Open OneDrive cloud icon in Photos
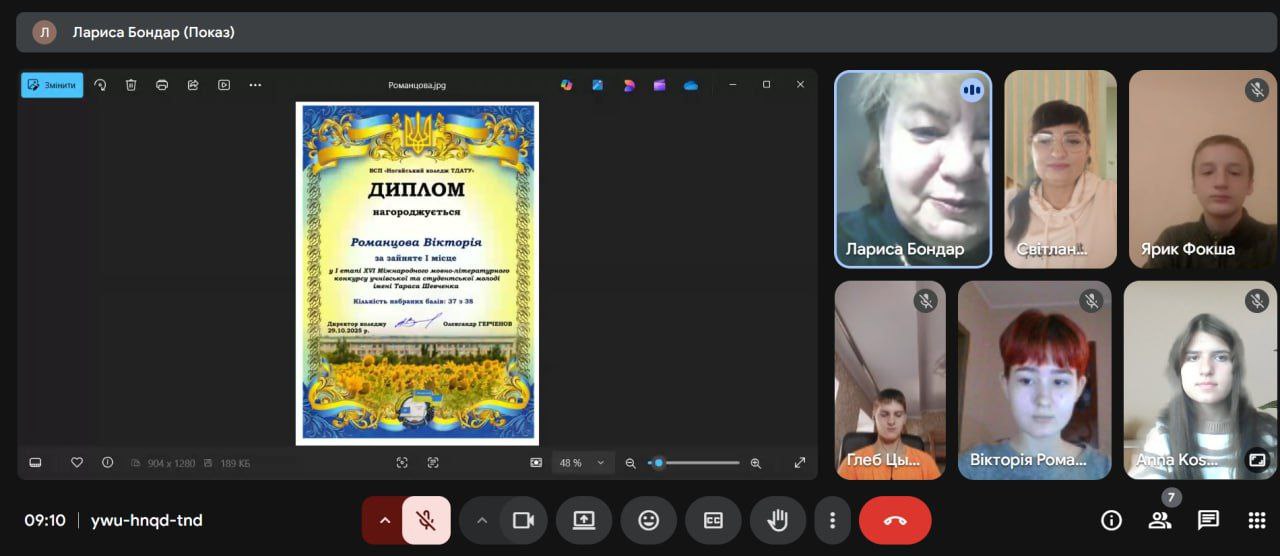1280x556 pixels. pyautogui.click(x=690, y=85)
